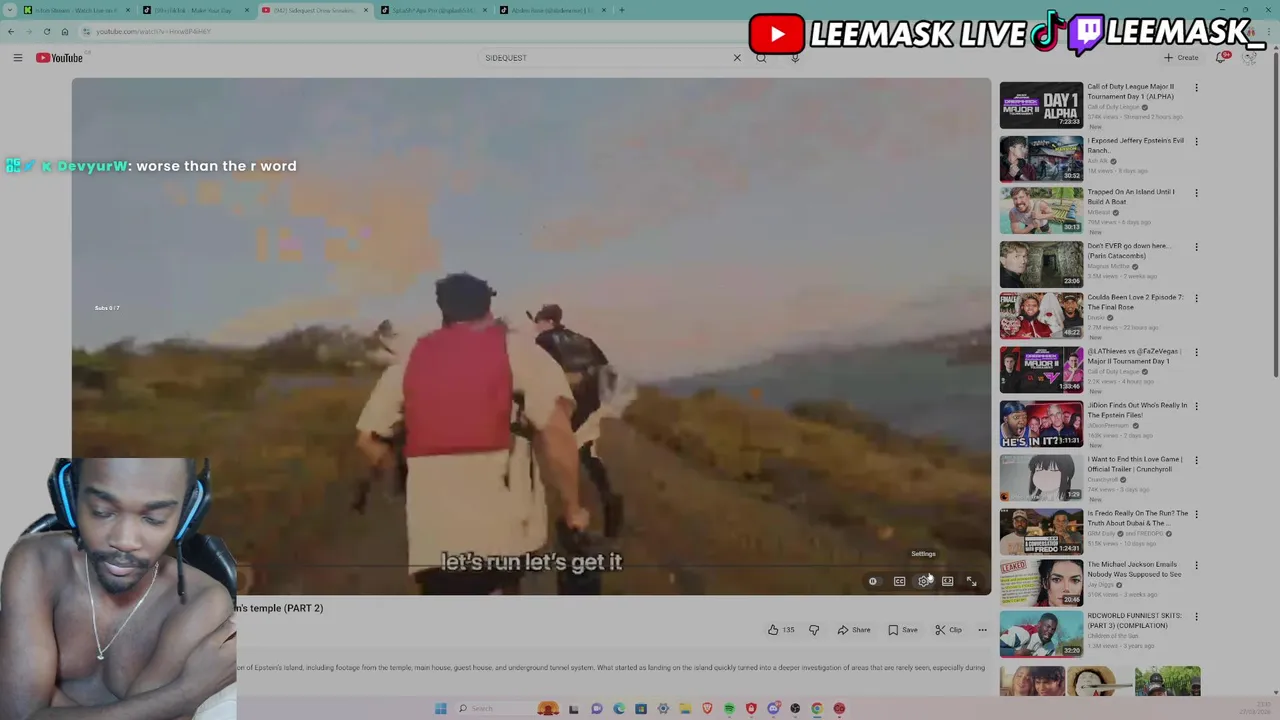Open options for Trapped On An Island video
The width and height of the screenshot is (1280, 720).
tap(1196, 193)
